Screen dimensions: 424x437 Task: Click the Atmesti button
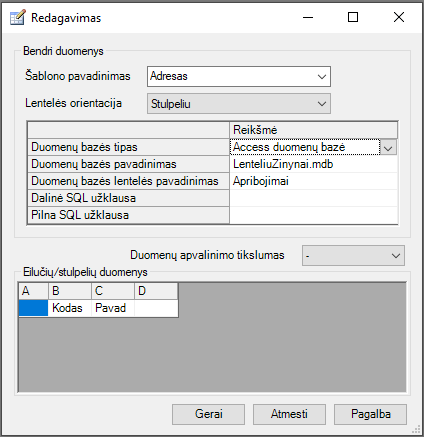289,414
